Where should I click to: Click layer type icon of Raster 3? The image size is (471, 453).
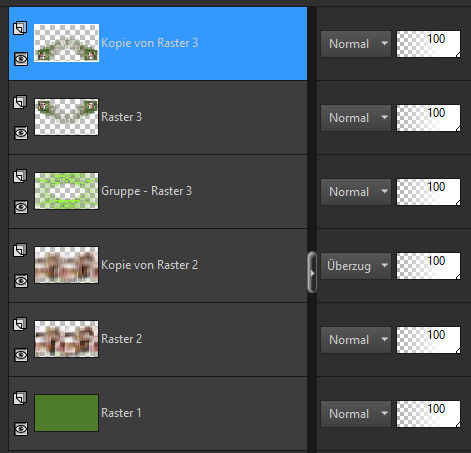pos(20,102)
